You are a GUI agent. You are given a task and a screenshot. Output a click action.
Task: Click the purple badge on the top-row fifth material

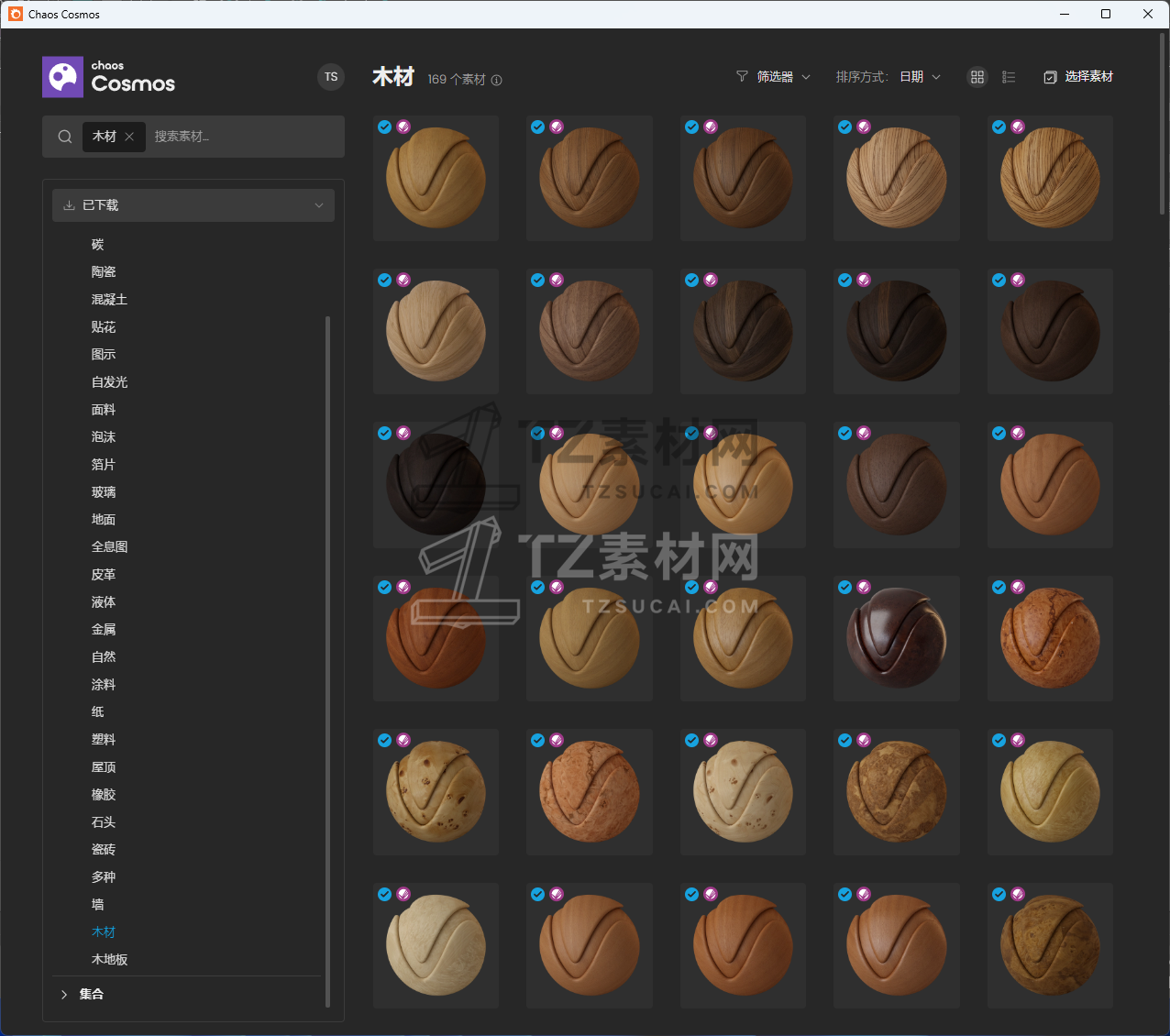pos(1018,127)
